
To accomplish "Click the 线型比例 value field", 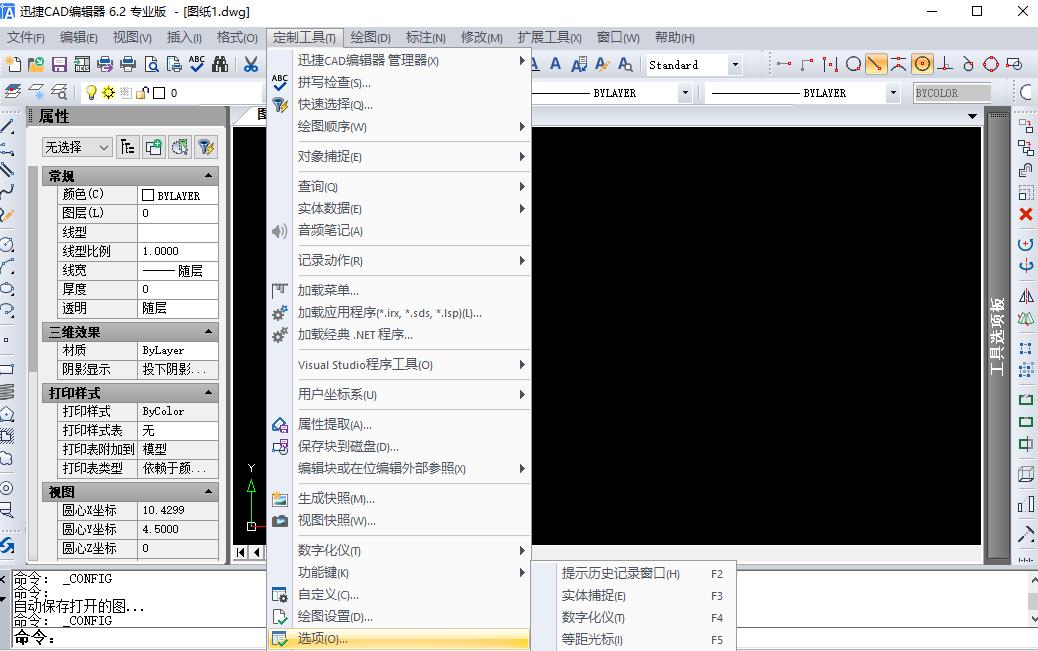I will (178, 251).
